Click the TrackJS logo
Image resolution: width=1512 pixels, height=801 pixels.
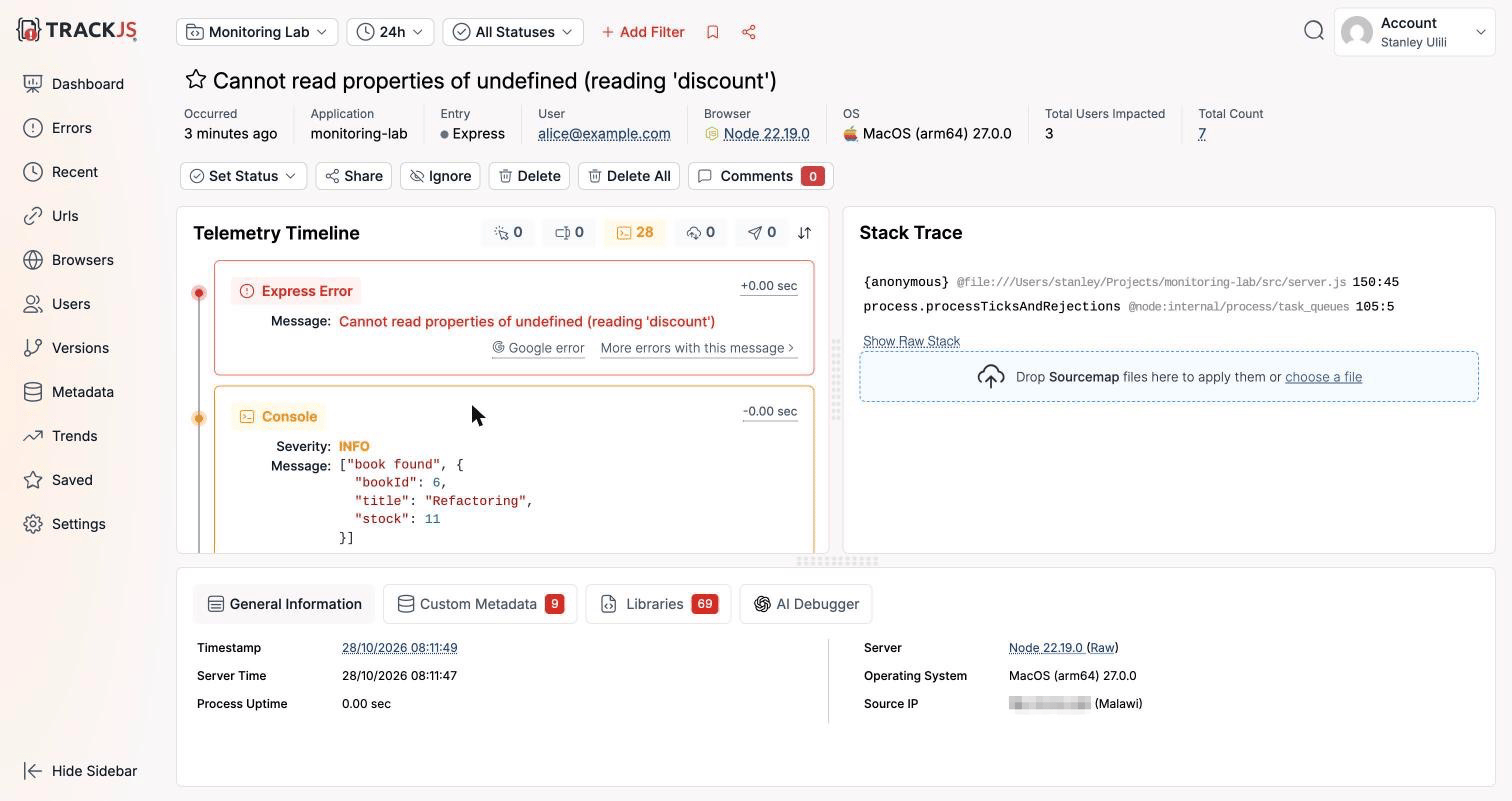[77, 30]
